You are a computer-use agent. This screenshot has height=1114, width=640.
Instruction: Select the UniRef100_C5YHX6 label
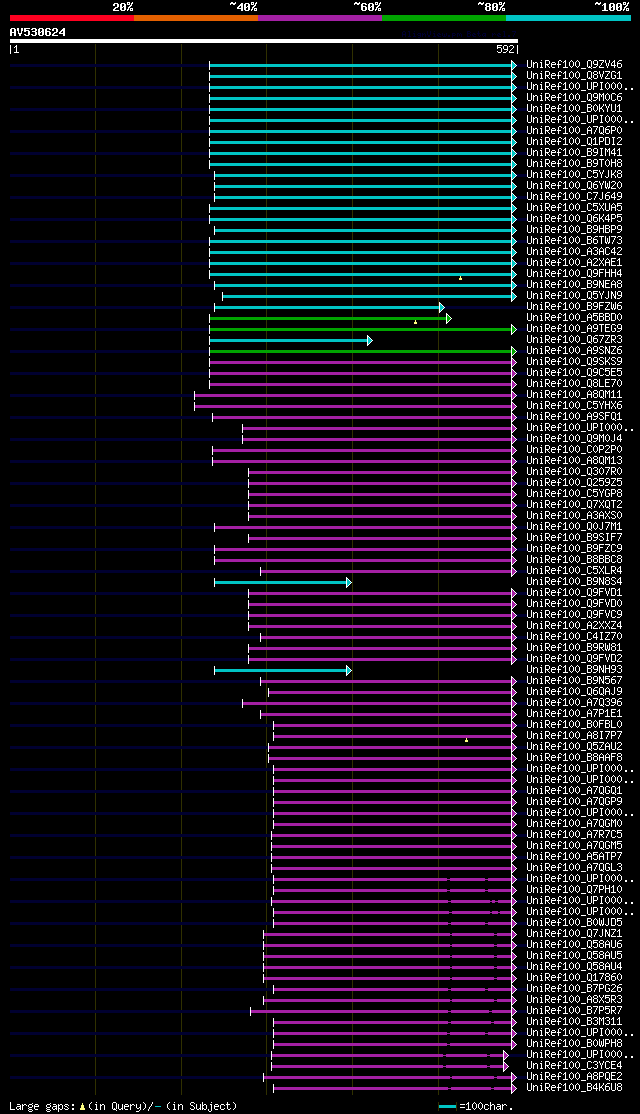coord(575,406)
